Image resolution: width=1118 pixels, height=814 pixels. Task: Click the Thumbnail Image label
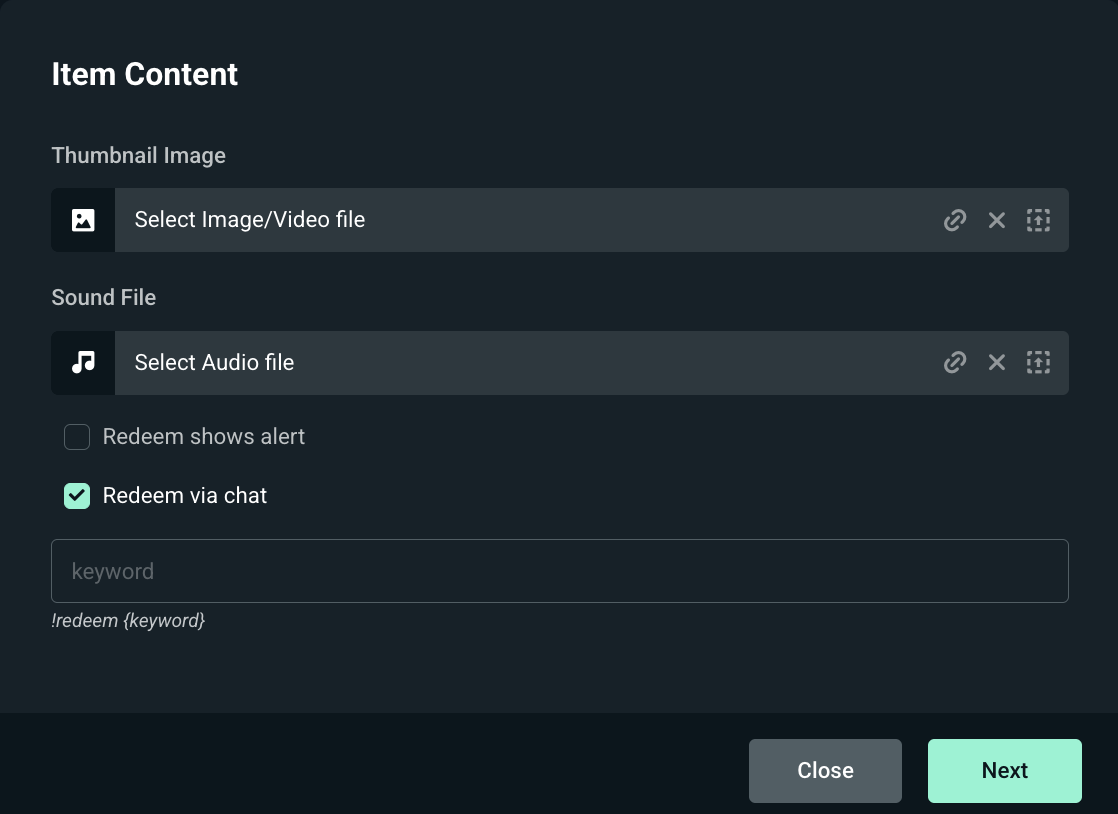pos(138,155)
